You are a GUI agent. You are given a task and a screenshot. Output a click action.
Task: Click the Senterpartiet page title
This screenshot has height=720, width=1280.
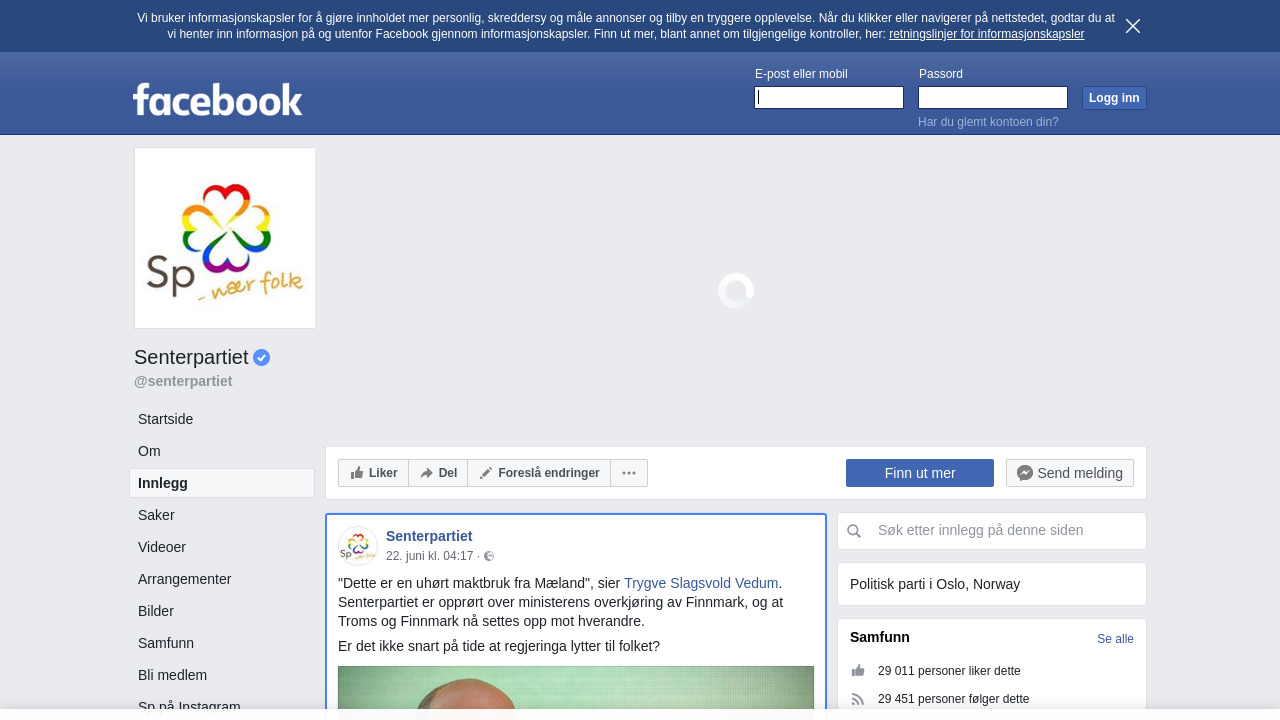(191, 357)
